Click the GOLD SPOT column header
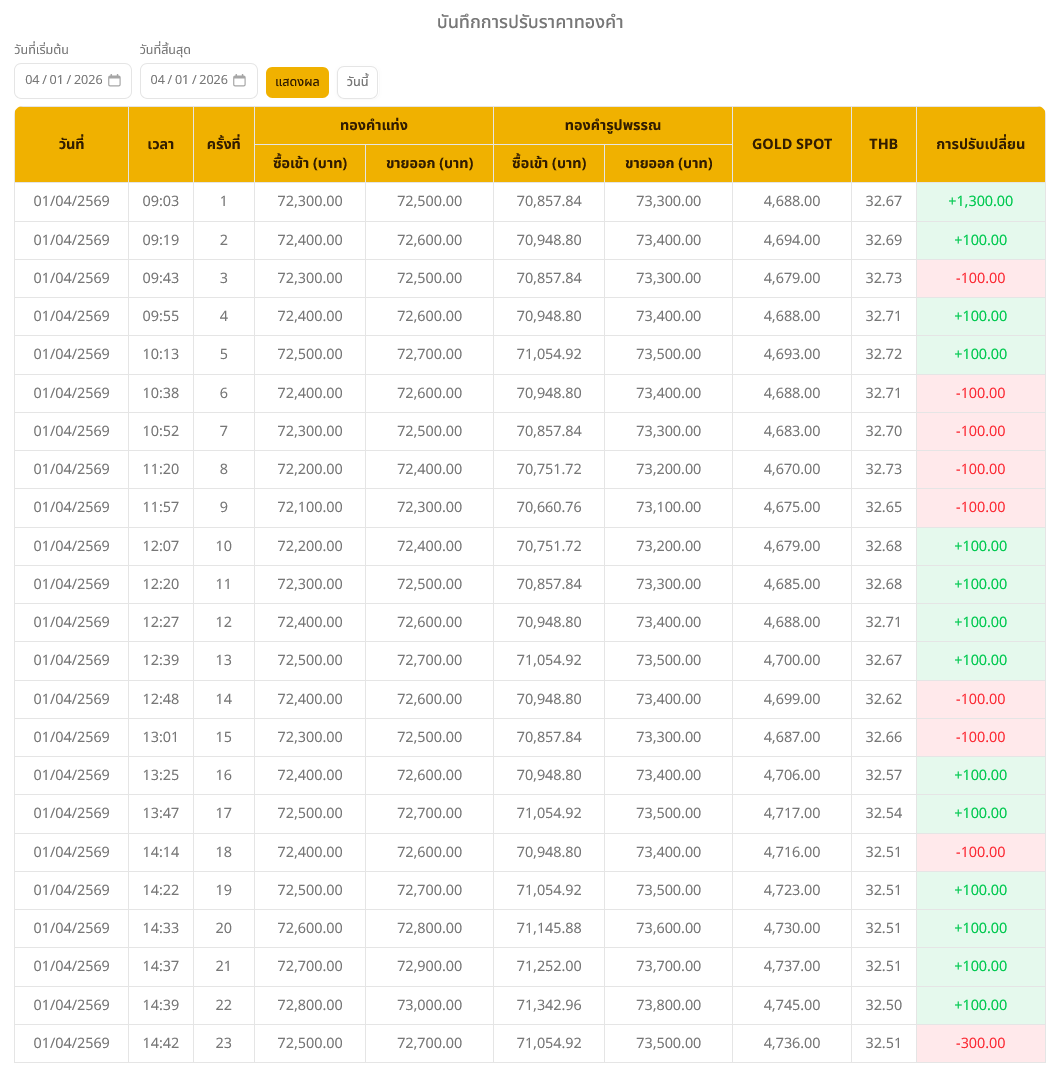The width and height of the screenshot is (1058, 1068). coord(791,144)
